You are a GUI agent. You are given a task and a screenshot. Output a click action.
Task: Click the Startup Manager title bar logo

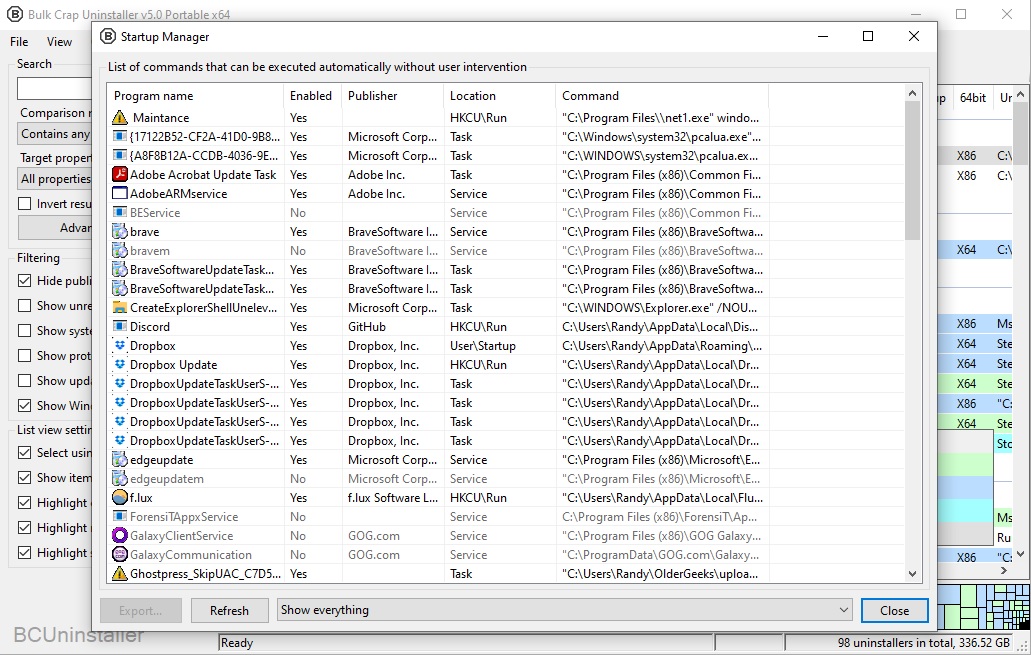(108, 37)
